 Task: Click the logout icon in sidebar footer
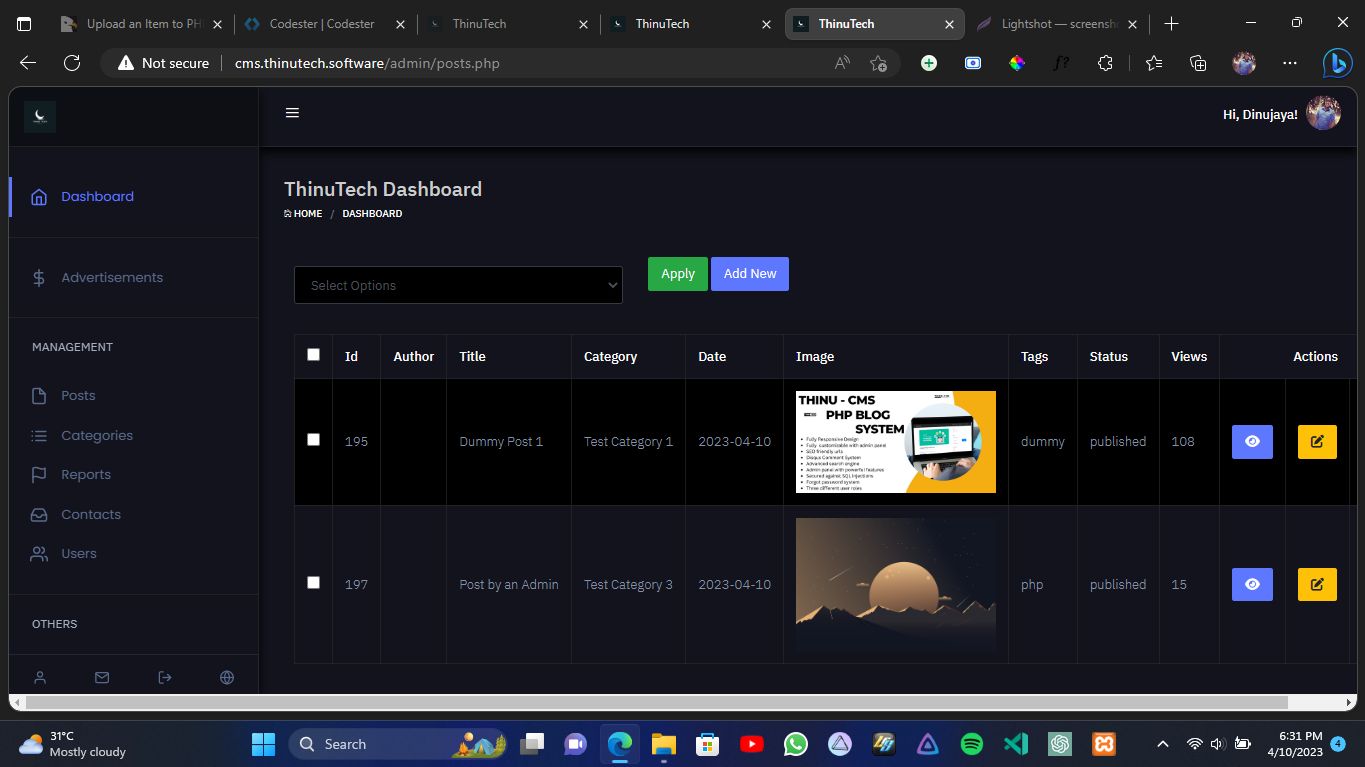pyautogui.click(x=165, y=678)
